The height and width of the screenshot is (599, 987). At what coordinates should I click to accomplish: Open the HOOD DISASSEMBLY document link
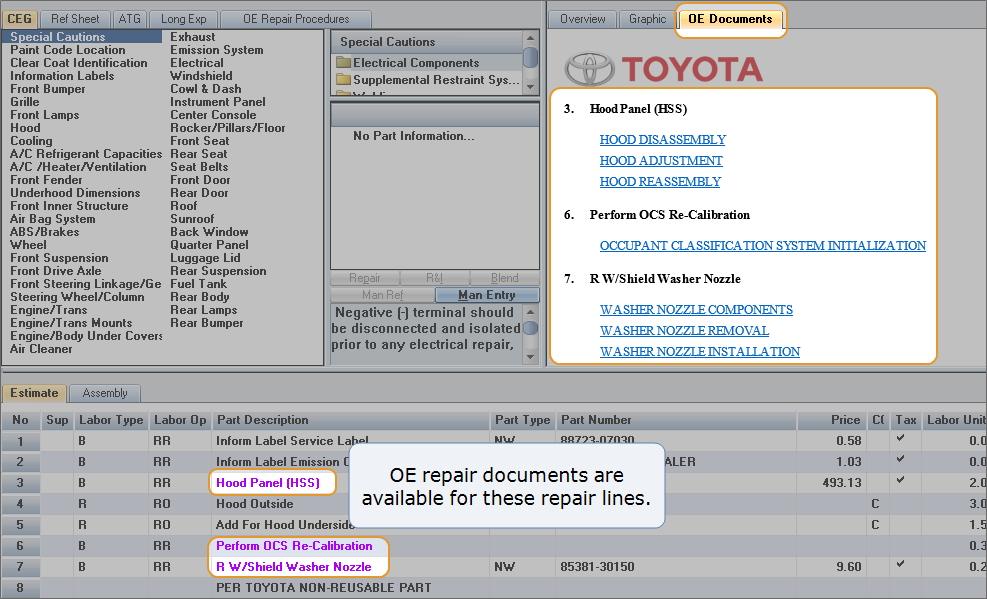pyautogui.click(x=662, y=140)
